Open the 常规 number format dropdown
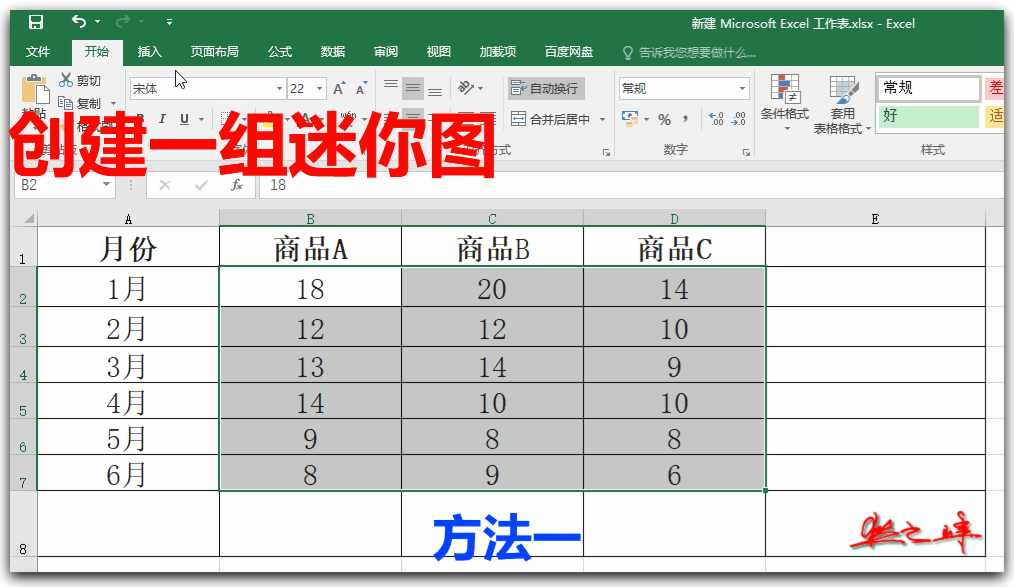The image size is (1014, 587). pyautogui.click(x=742, y=89)
